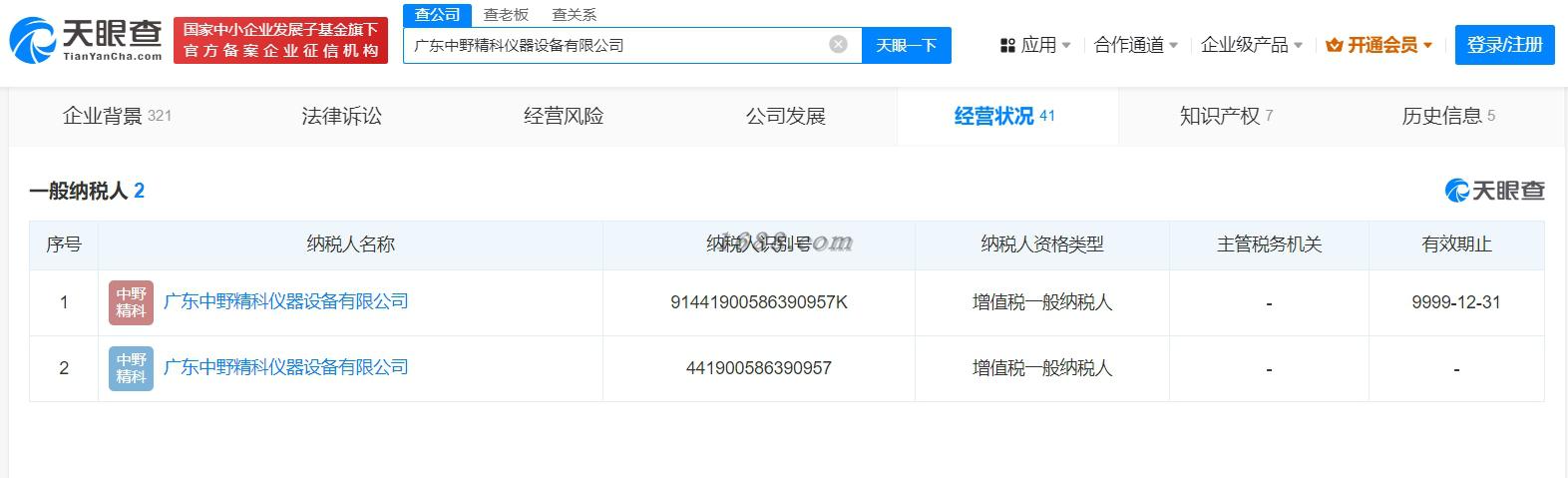Click the 登录/注册 button
Screen dimensions: 1568x478
[x=1504, y=45]
